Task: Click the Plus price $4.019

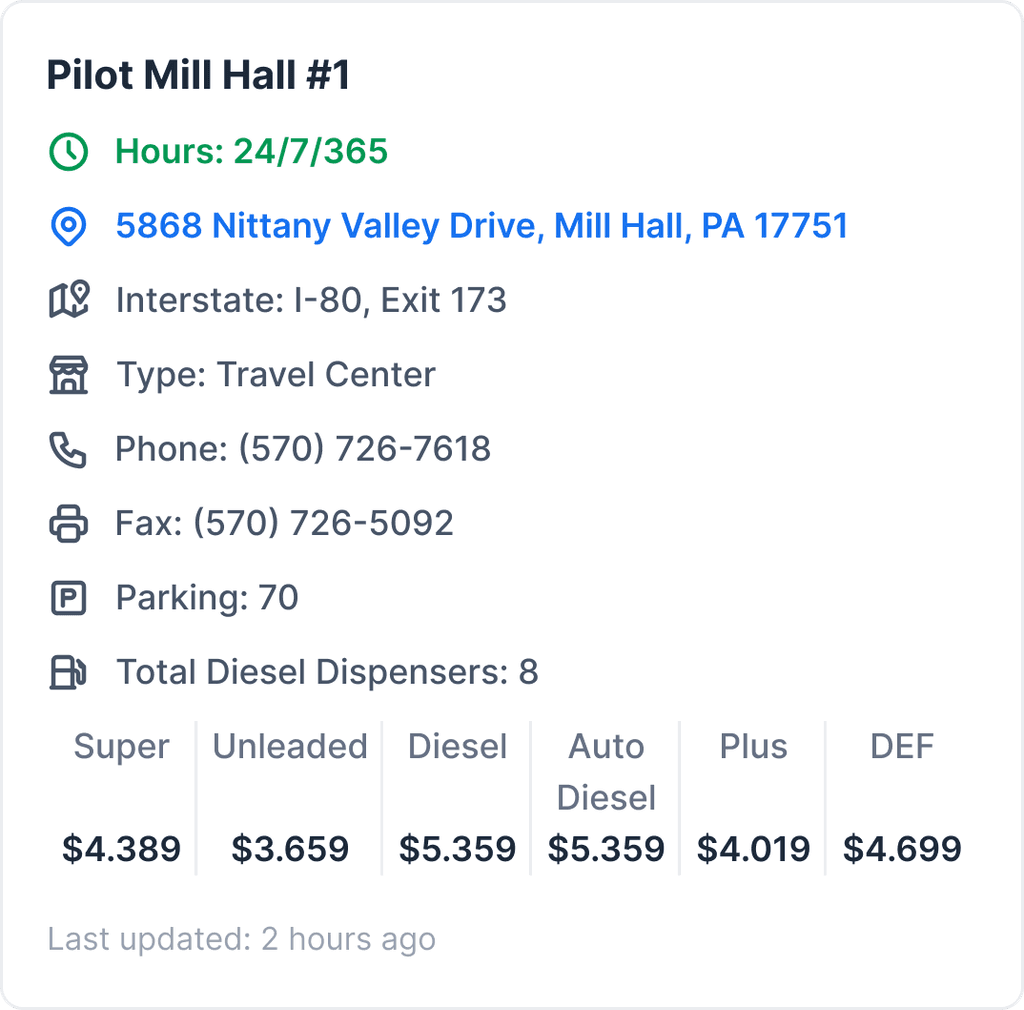Action: (x=752, y=848)
